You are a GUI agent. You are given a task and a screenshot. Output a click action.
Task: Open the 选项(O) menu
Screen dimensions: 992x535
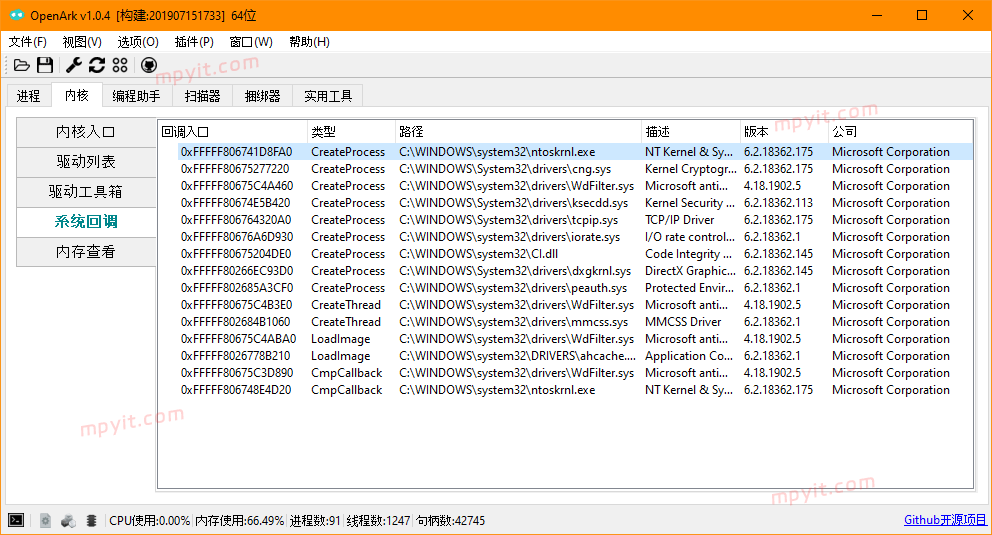tap(138, 42)
